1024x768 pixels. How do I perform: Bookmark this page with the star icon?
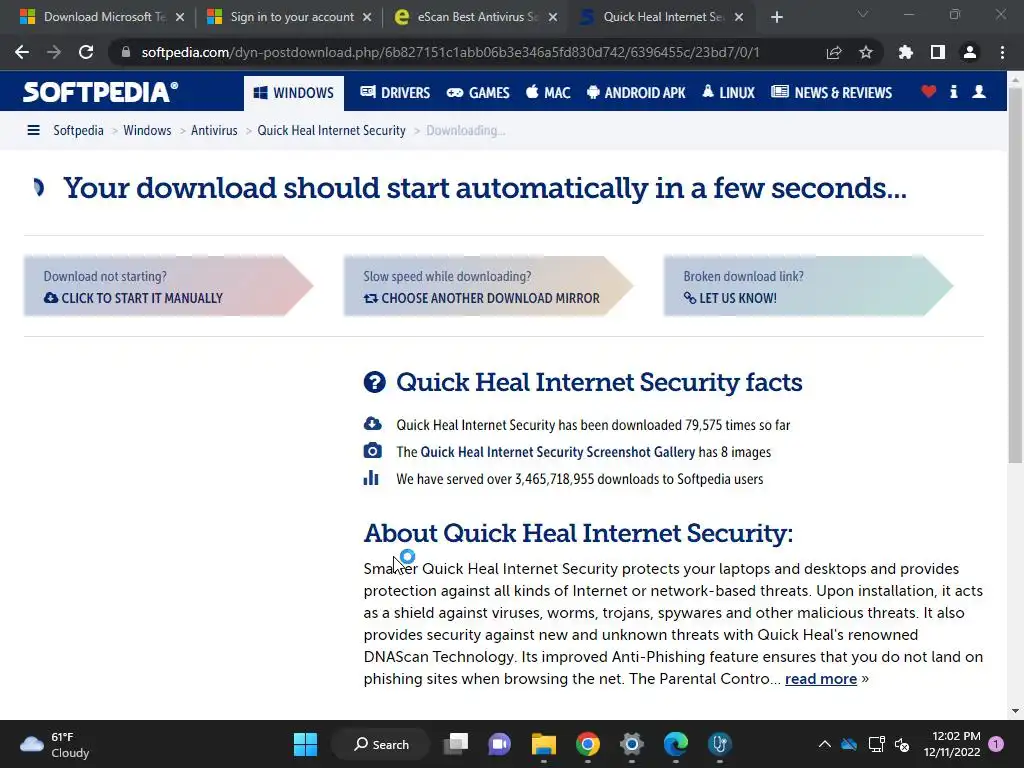click(x=865, y=52)
